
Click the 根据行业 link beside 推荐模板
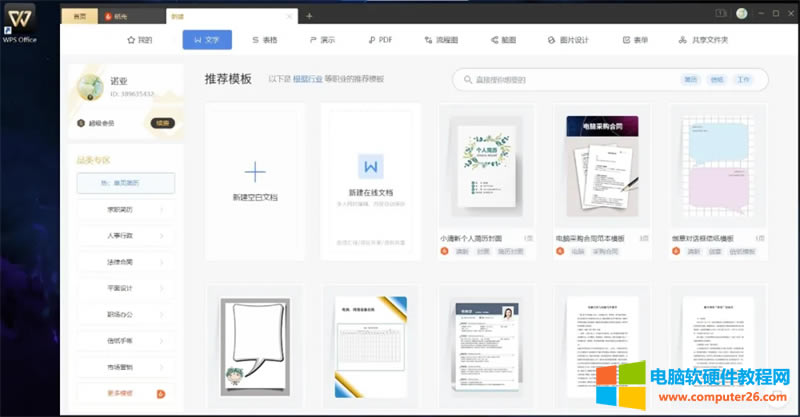pos(306,79)
